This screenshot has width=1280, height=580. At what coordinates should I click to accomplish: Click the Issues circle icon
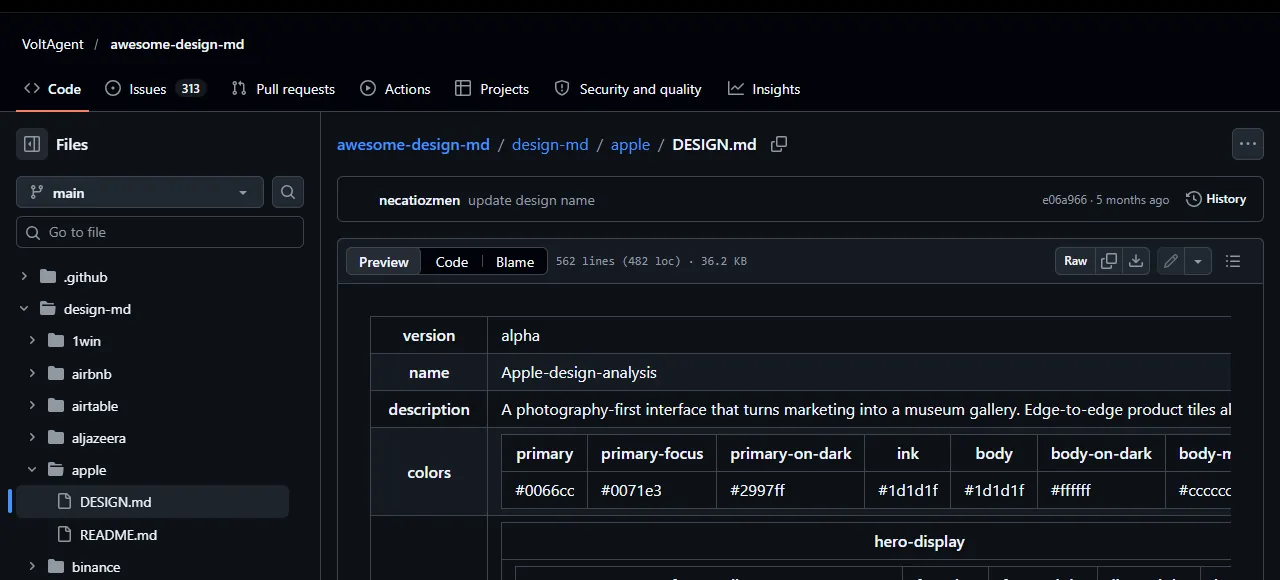coord(113,89)
